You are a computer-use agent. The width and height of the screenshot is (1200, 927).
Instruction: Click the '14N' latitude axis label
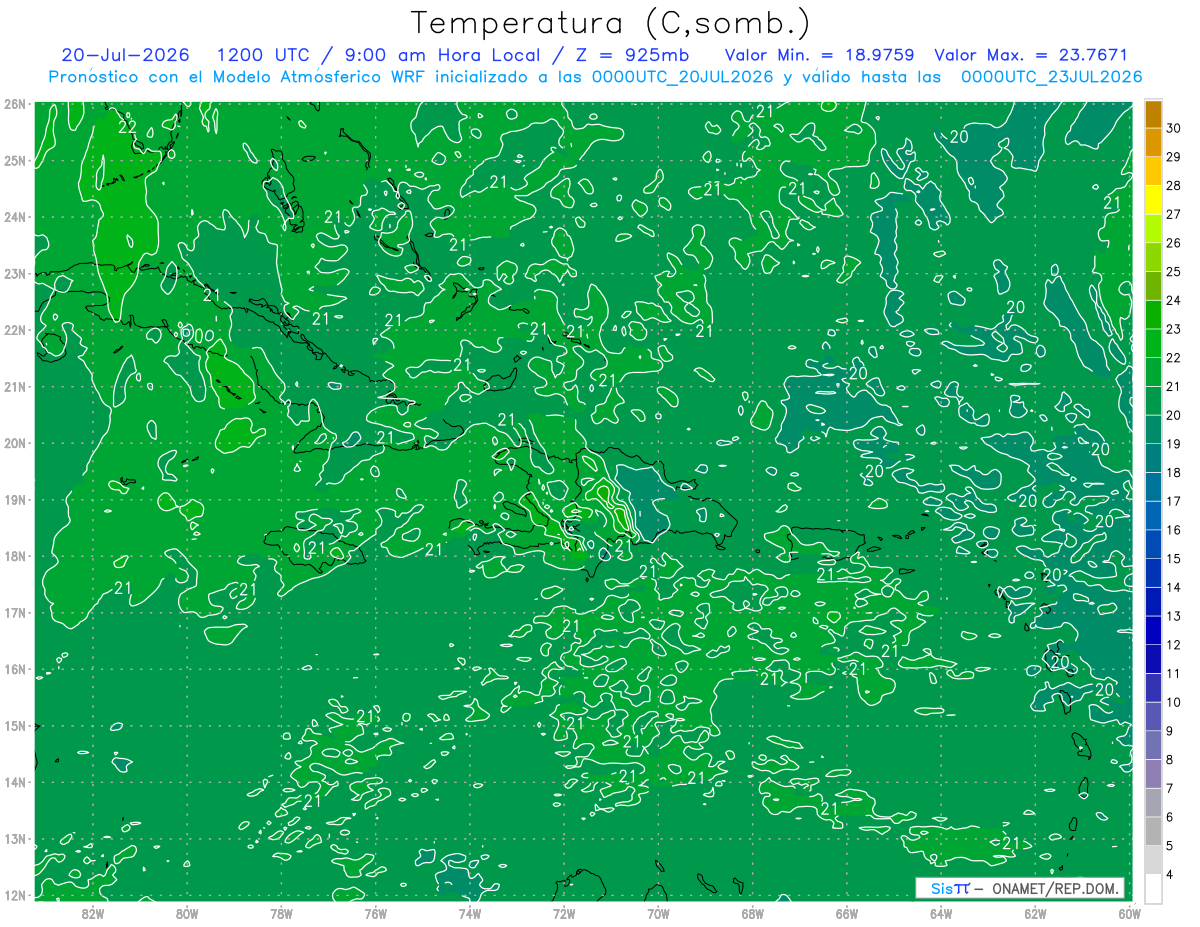[15, 782]
